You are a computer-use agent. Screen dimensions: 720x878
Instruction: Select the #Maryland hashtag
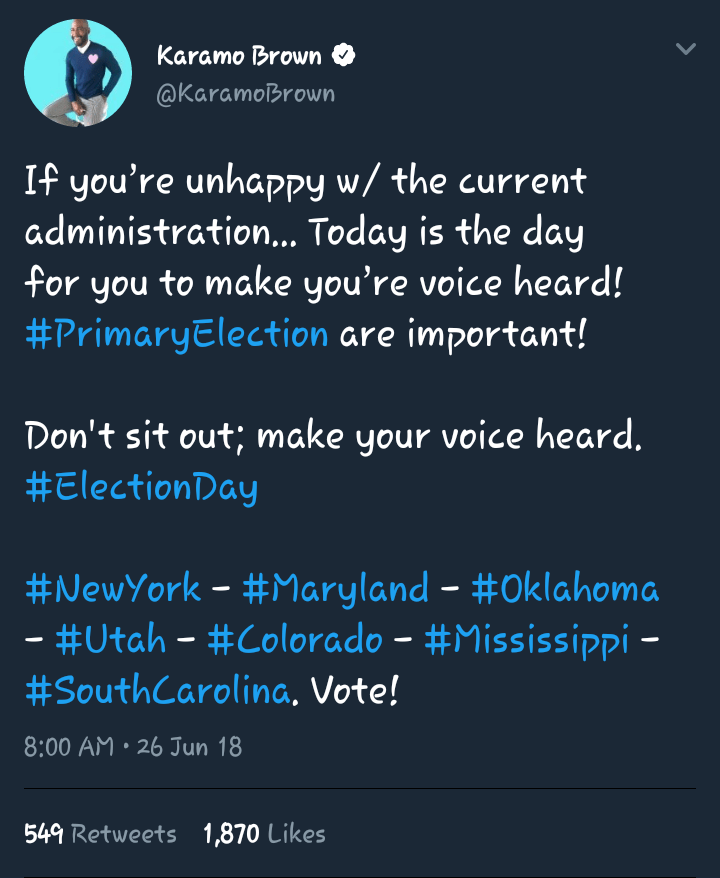coord(335,587)
